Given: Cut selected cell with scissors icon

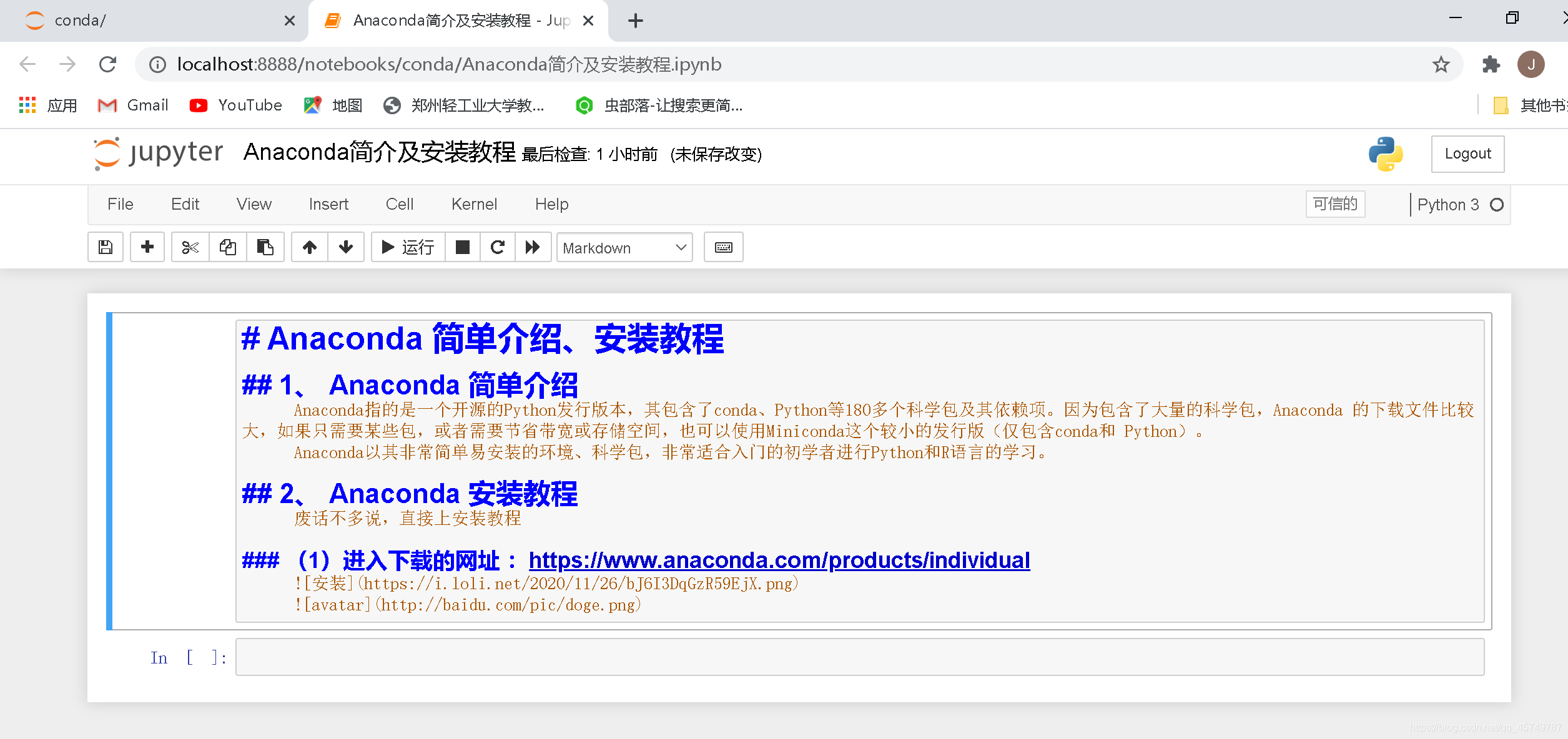Looking at the screenshot, I should pyautogui.click(x=190, y=248).
